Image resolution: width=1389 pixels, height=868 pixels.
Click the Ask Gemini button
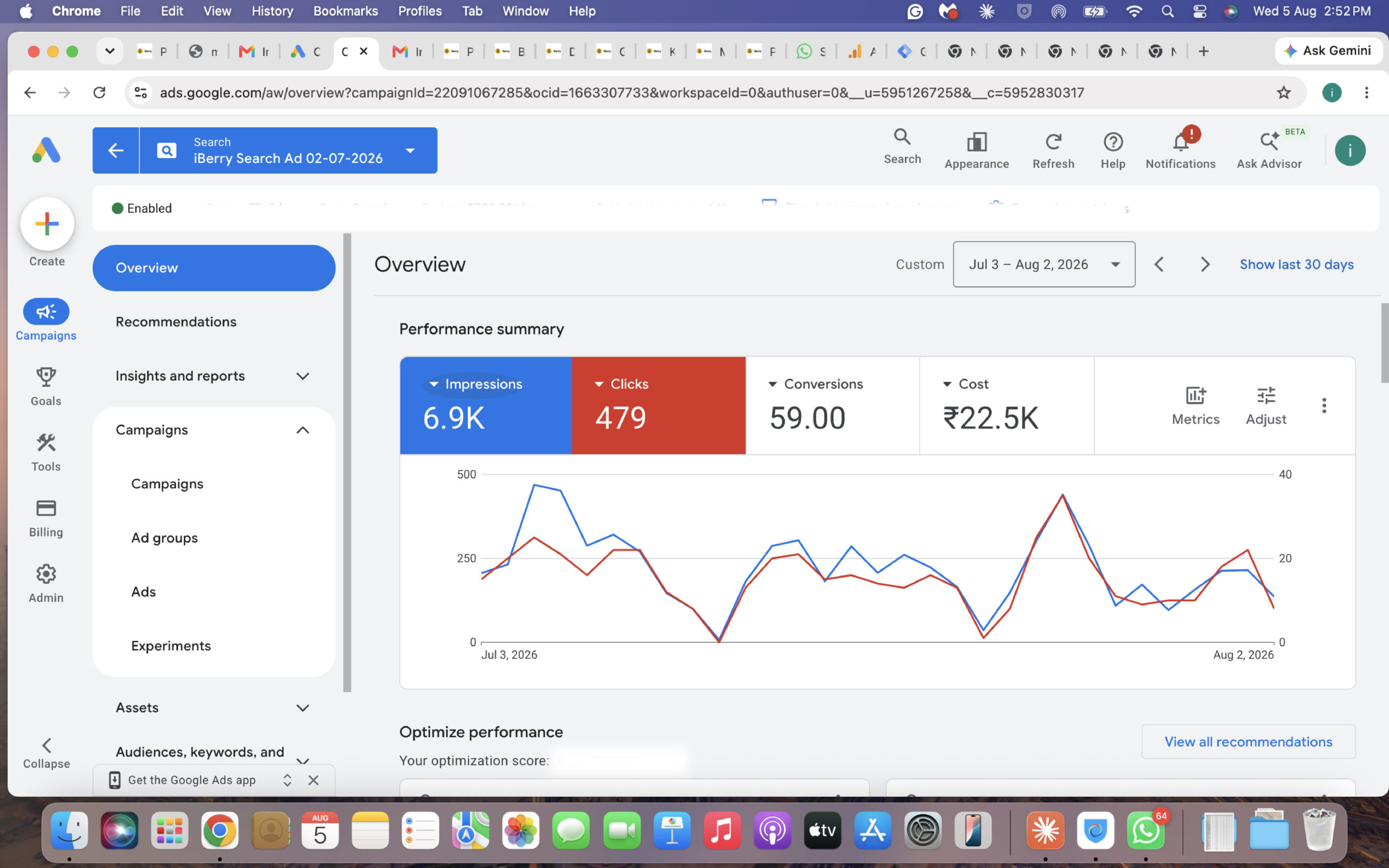[x=1328, y=51]
